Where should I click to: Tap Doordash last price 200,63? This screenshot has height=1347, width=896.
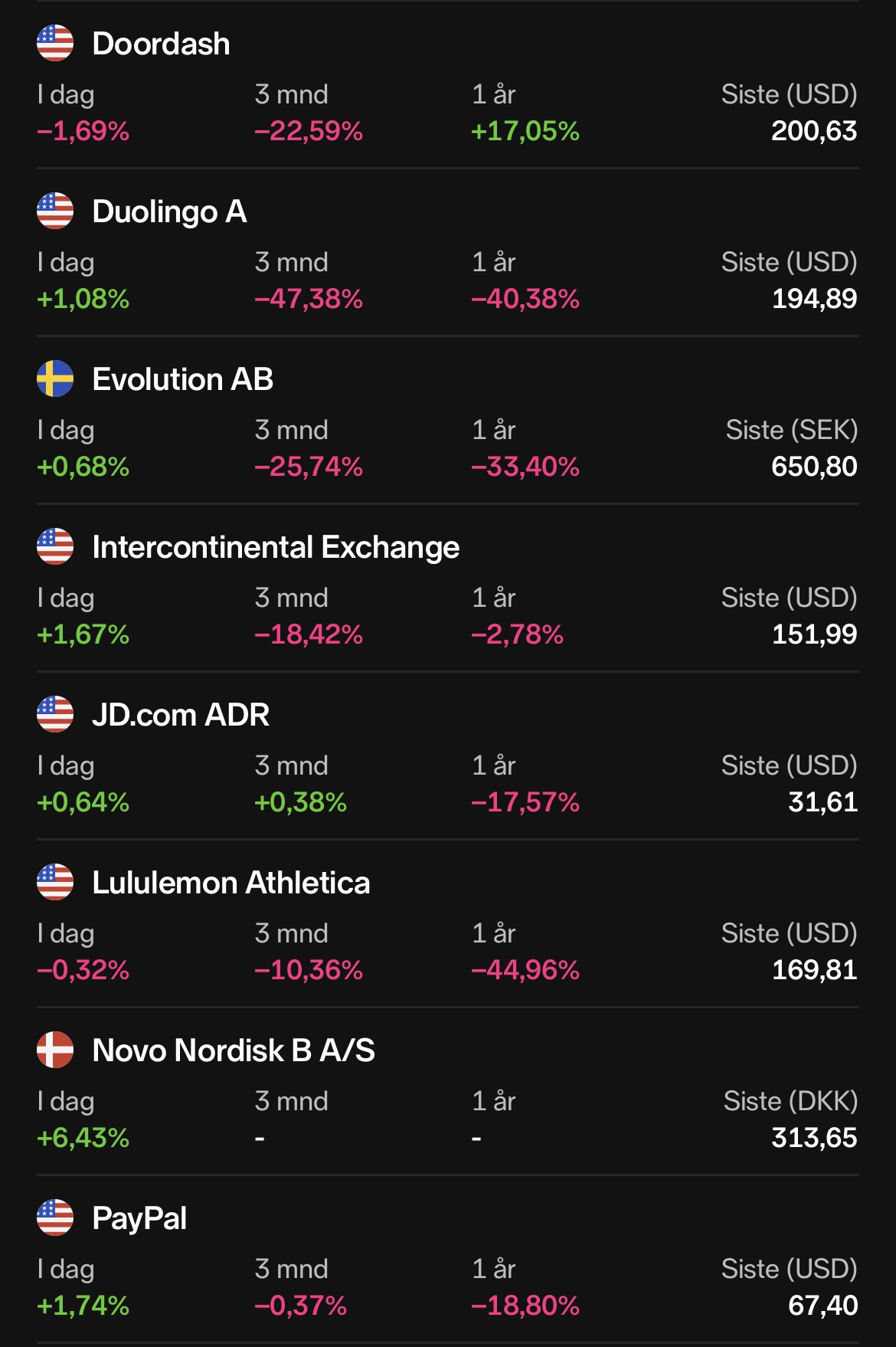point(813,131)
